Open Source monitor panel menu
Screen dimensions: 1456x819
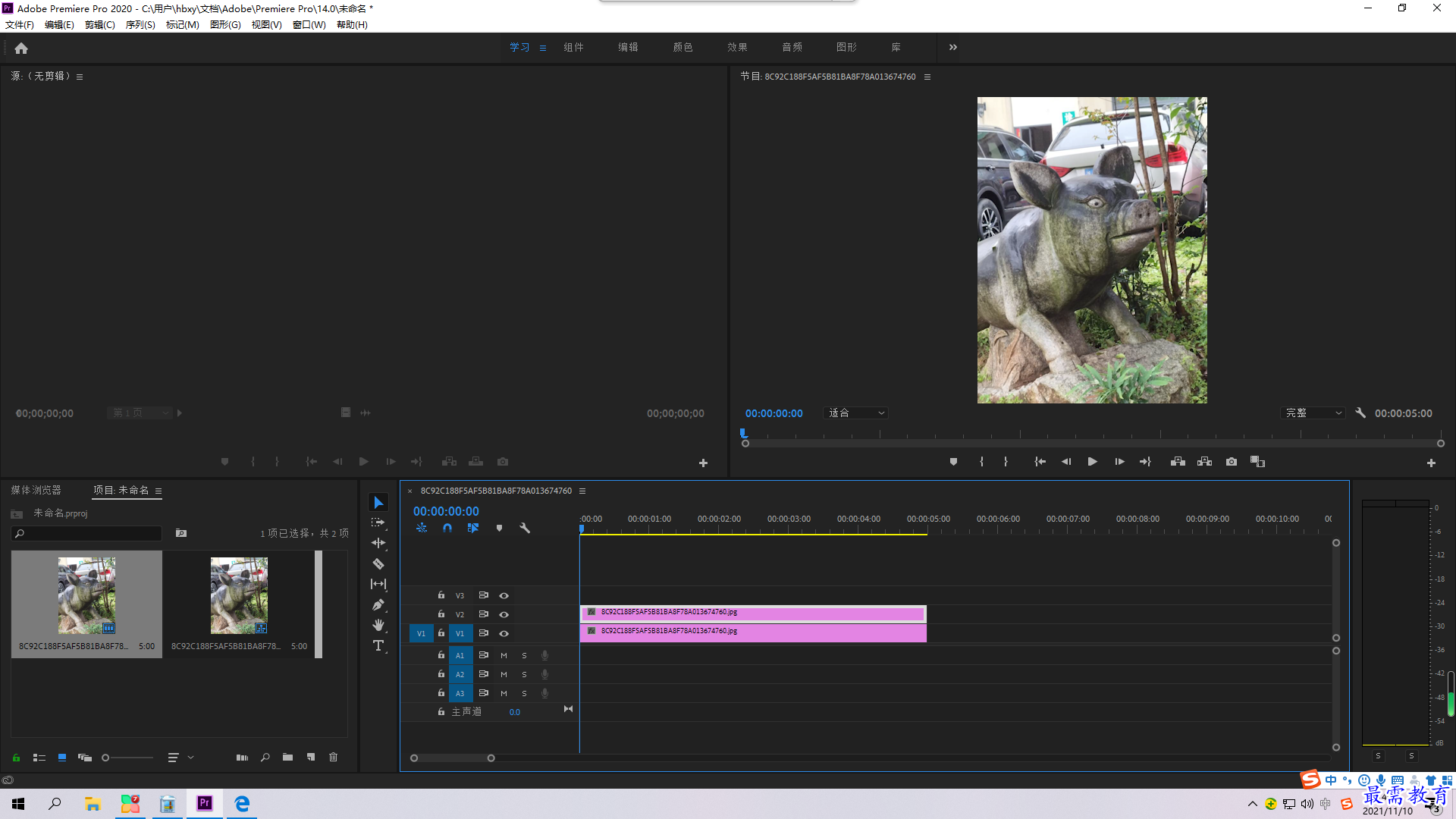pos(80,77)
